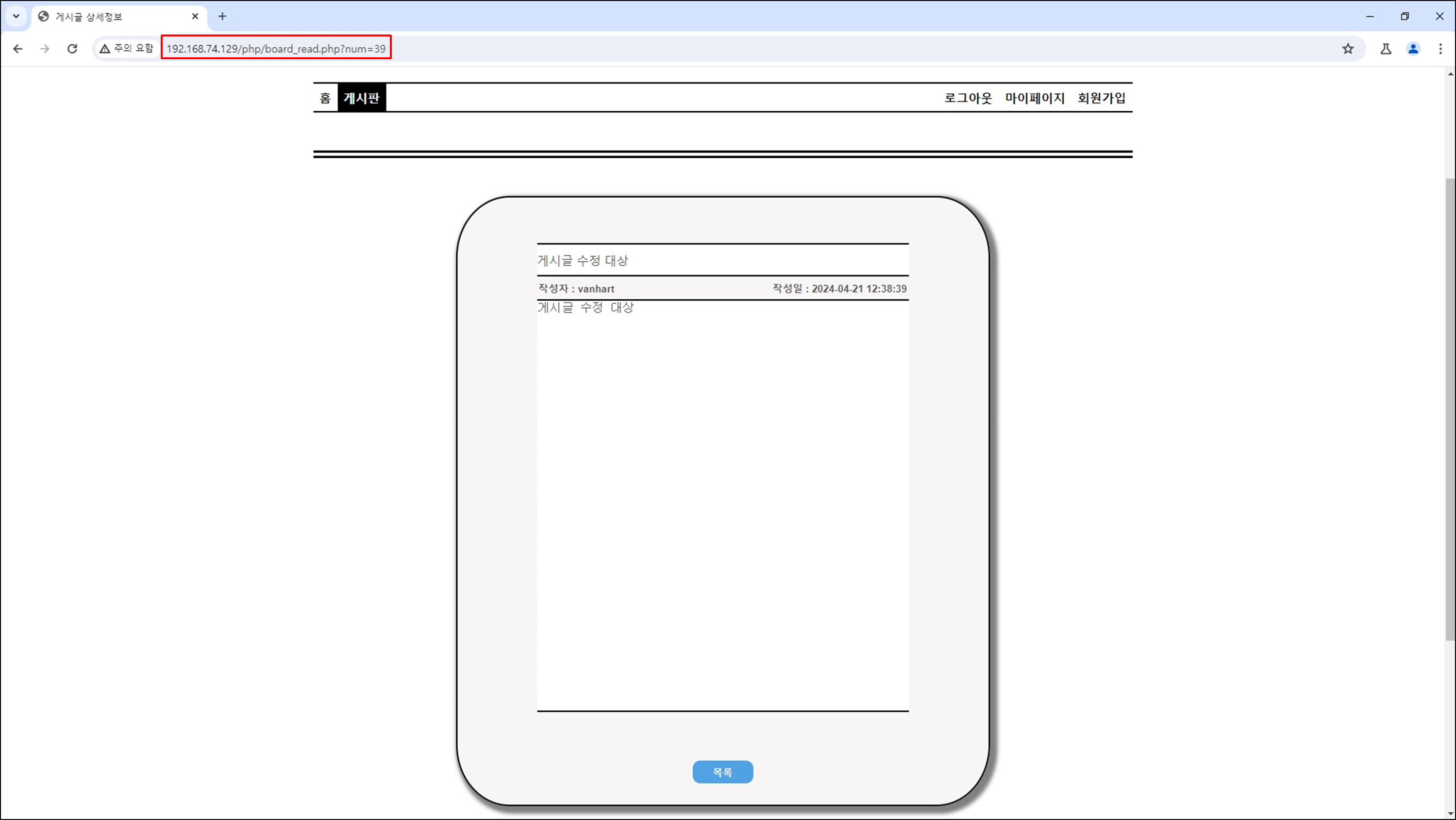
Task: Click the author text 작성자 : vanhart
Action: coord(576,289)
